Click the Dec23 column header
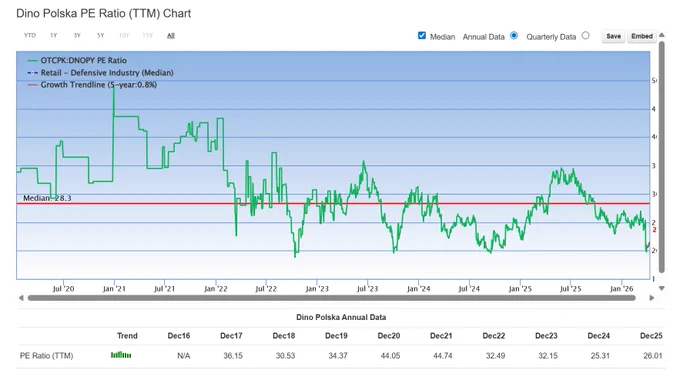This screenshot has height=380, width=680. click(546, 336)
